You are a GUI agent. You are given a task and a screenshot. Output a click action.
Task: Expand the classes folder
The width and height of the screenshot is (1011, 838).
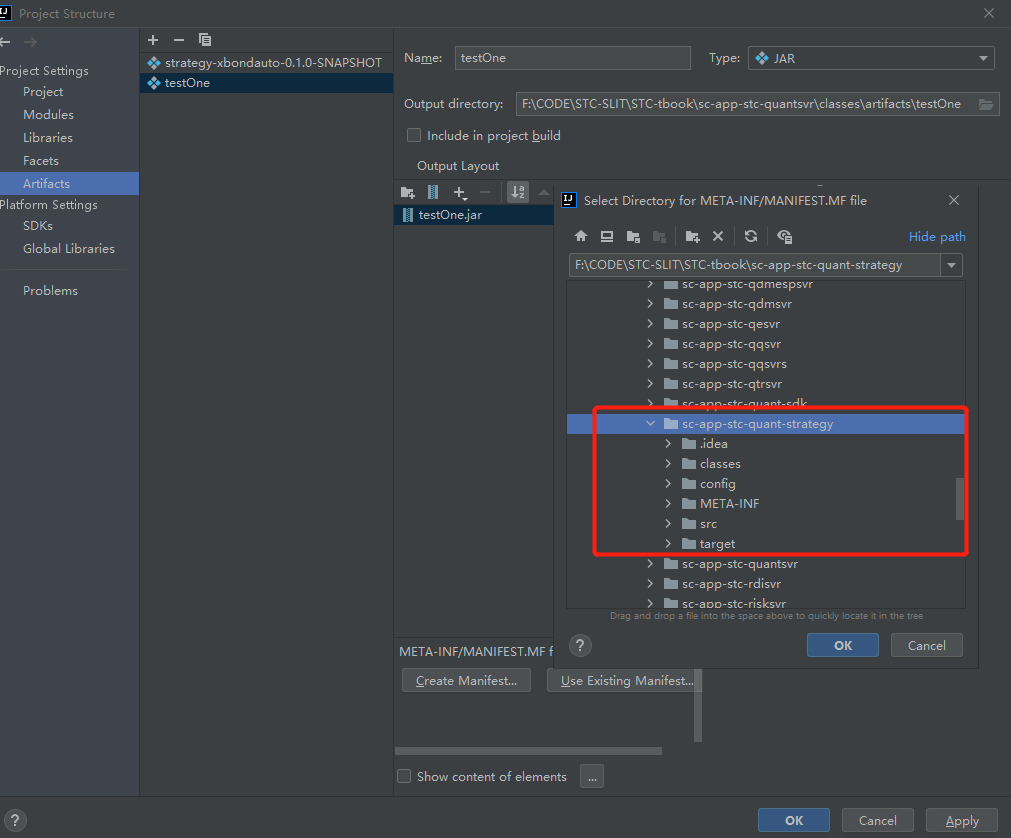coord(668,463)
